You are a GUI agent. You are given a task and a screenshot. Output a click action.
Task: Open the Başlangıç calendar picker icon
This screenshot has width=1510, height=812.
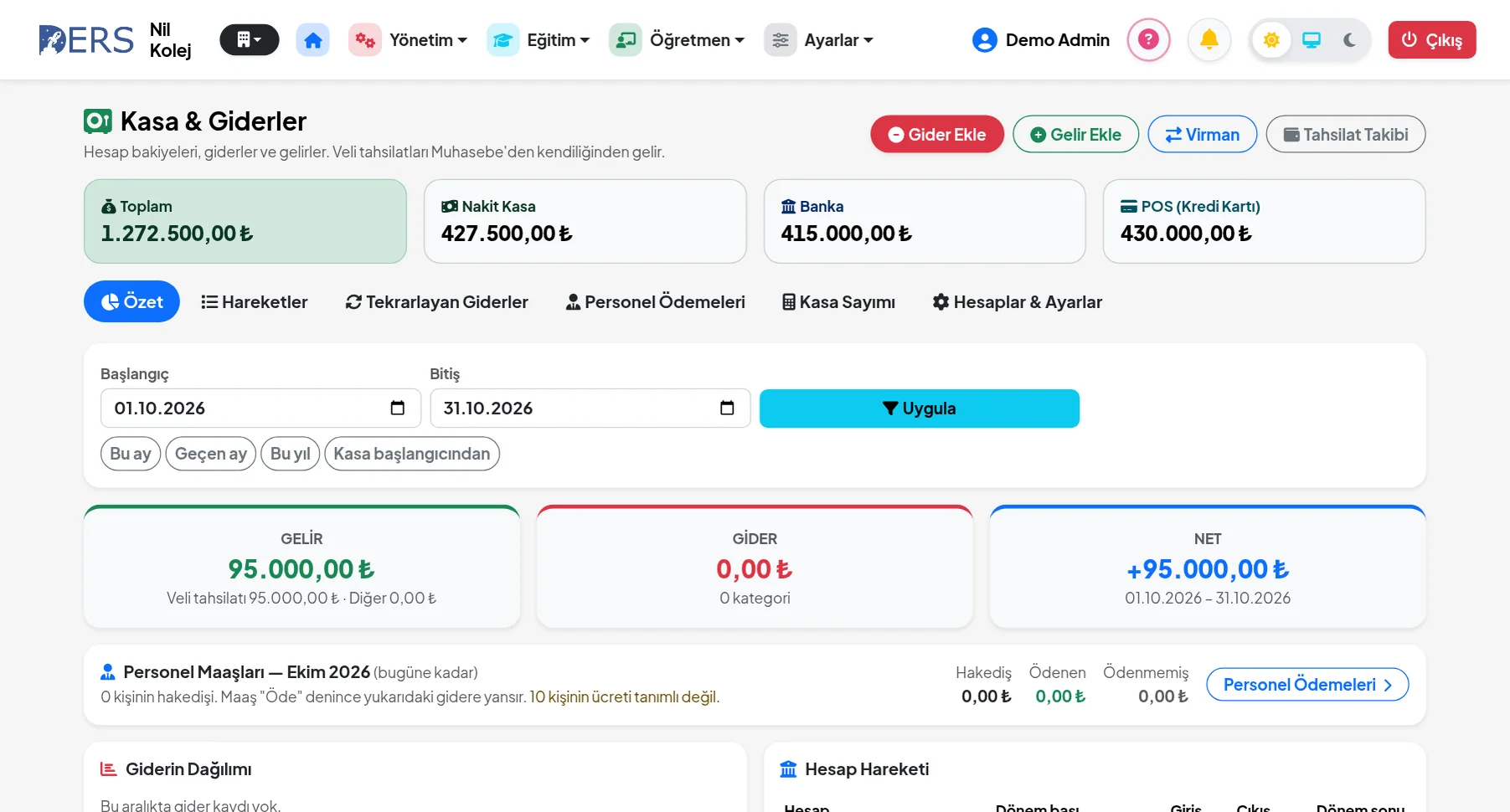(398, 408)
